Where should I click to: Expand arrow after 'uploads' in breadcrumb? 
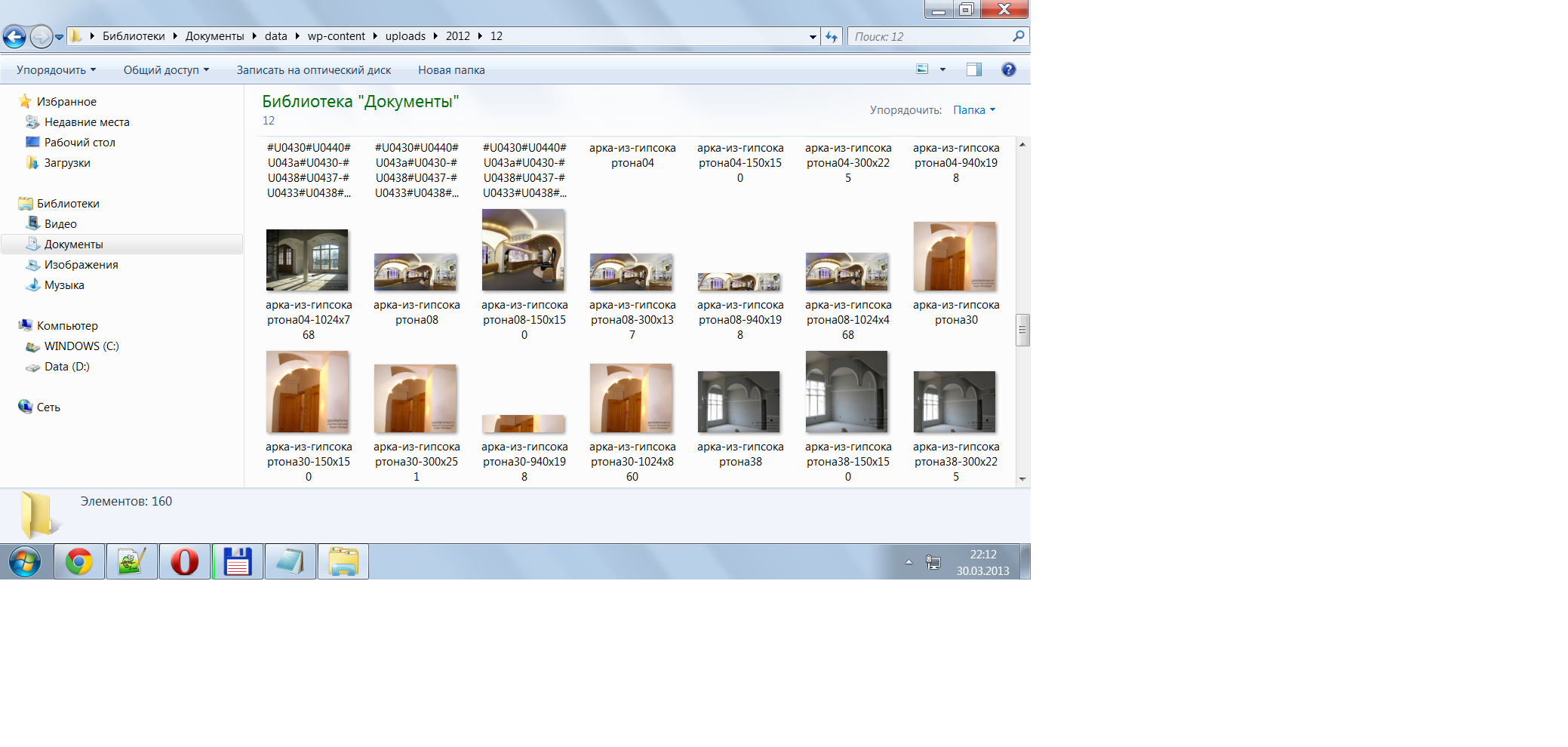coord(435,36)
